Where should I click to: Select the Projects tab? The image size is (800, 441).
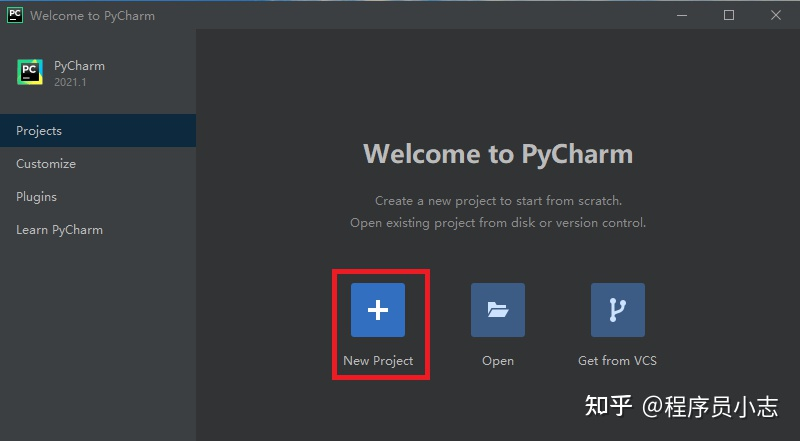click(98, 131)
